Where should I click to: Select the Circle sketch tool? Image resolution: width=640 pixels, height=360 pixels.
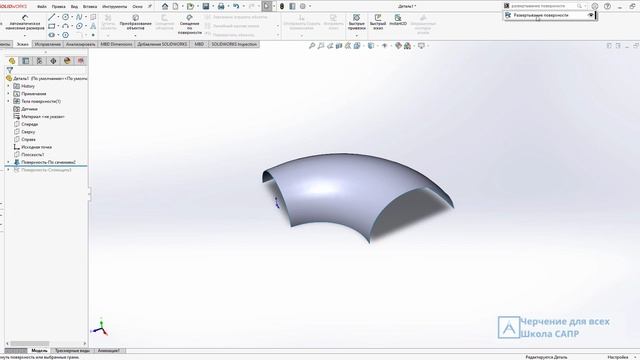pyautogui.click(x=65, y=17)
